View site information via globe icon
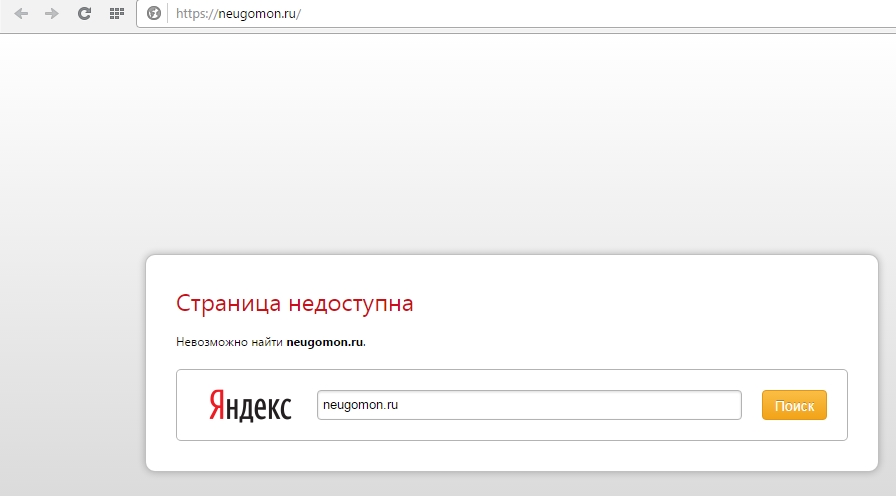 (154, 13)
